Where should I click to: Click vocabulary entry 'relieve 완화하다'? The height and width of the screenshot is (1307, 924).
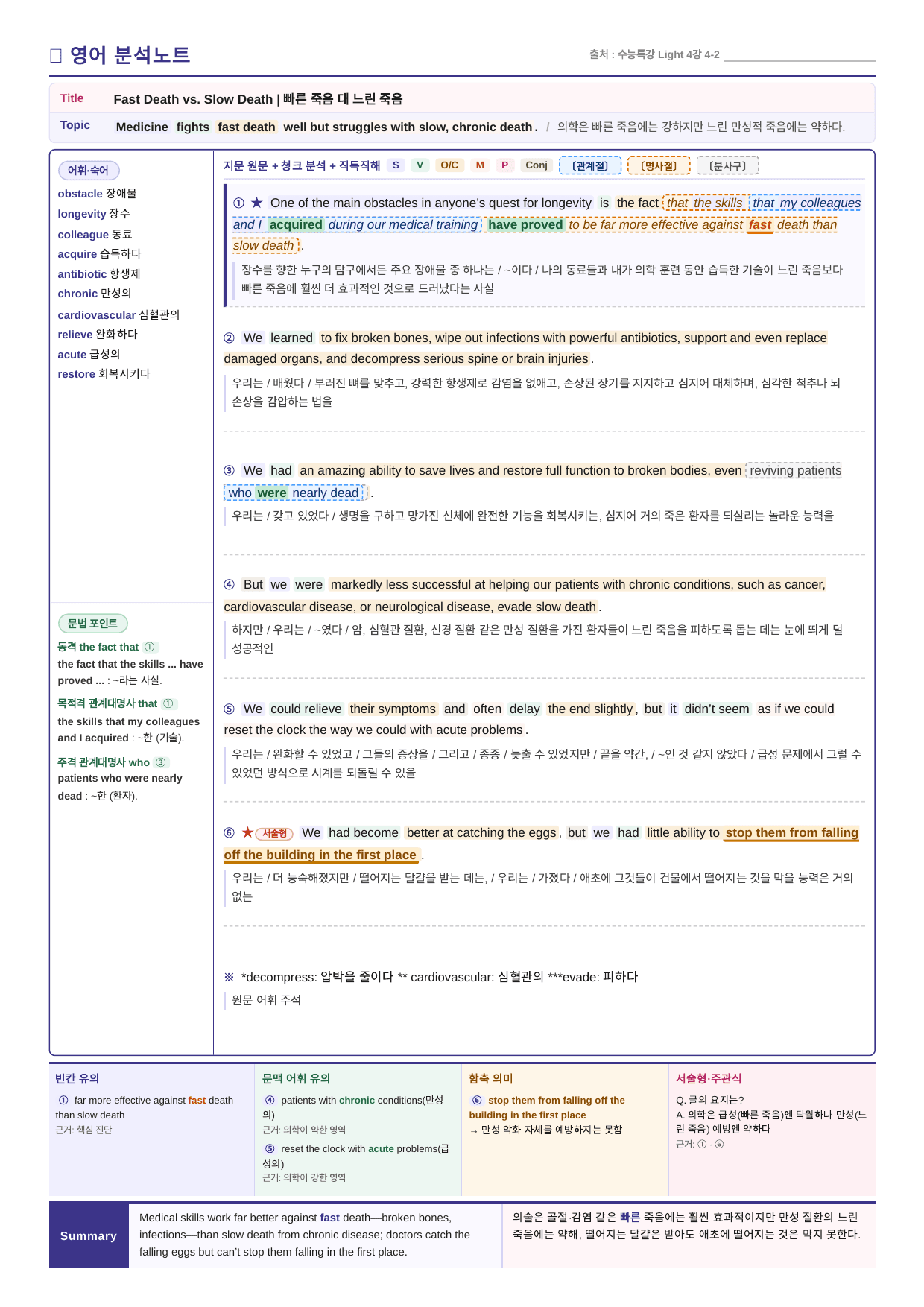pyautogui.click(x=98, y=335)
